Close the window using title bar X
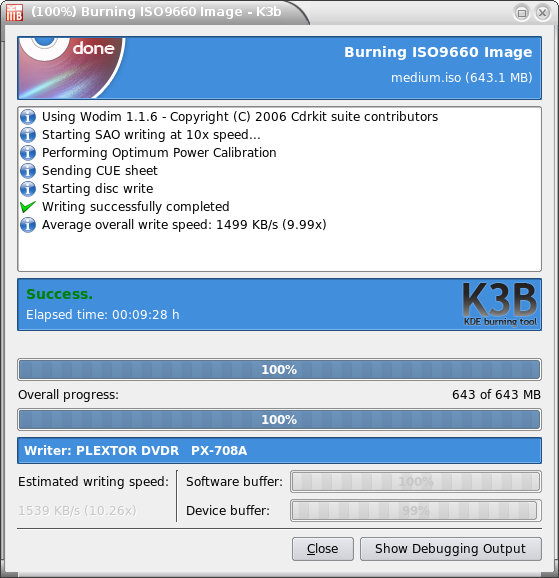This screenshot has height=578, width=559. [542, 13]
